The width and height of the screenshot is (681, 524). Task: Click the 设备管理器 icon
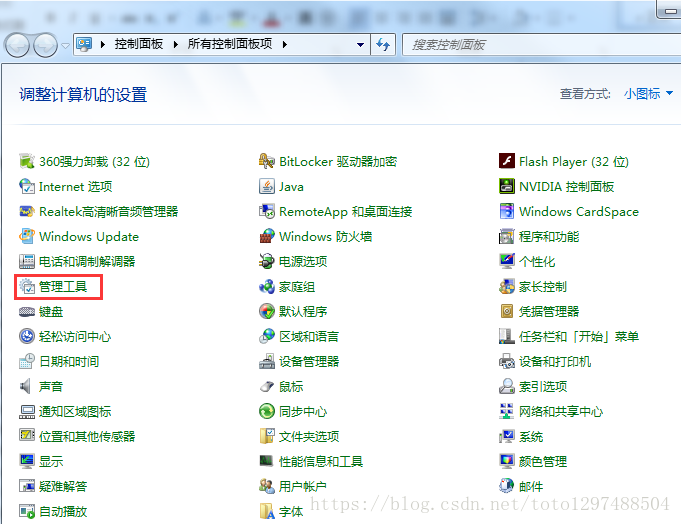[267, 362]
